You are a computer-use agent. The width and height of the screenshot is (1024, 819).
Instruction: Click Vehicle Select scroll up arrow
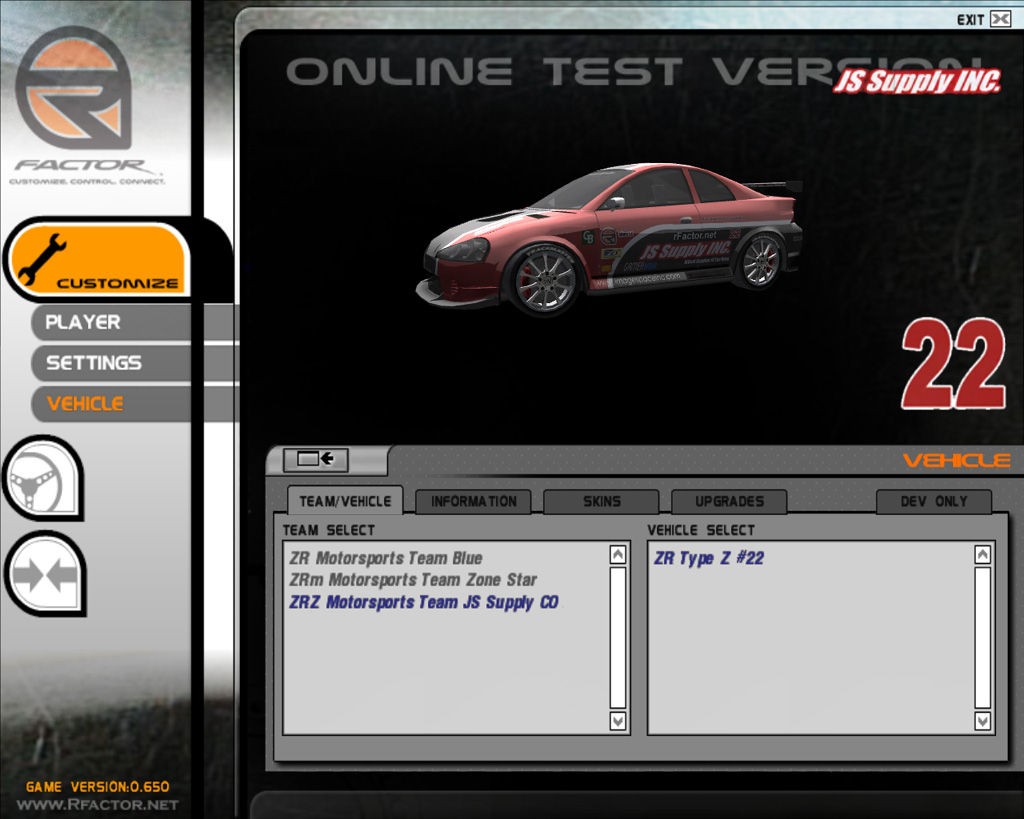click(983, 554)
